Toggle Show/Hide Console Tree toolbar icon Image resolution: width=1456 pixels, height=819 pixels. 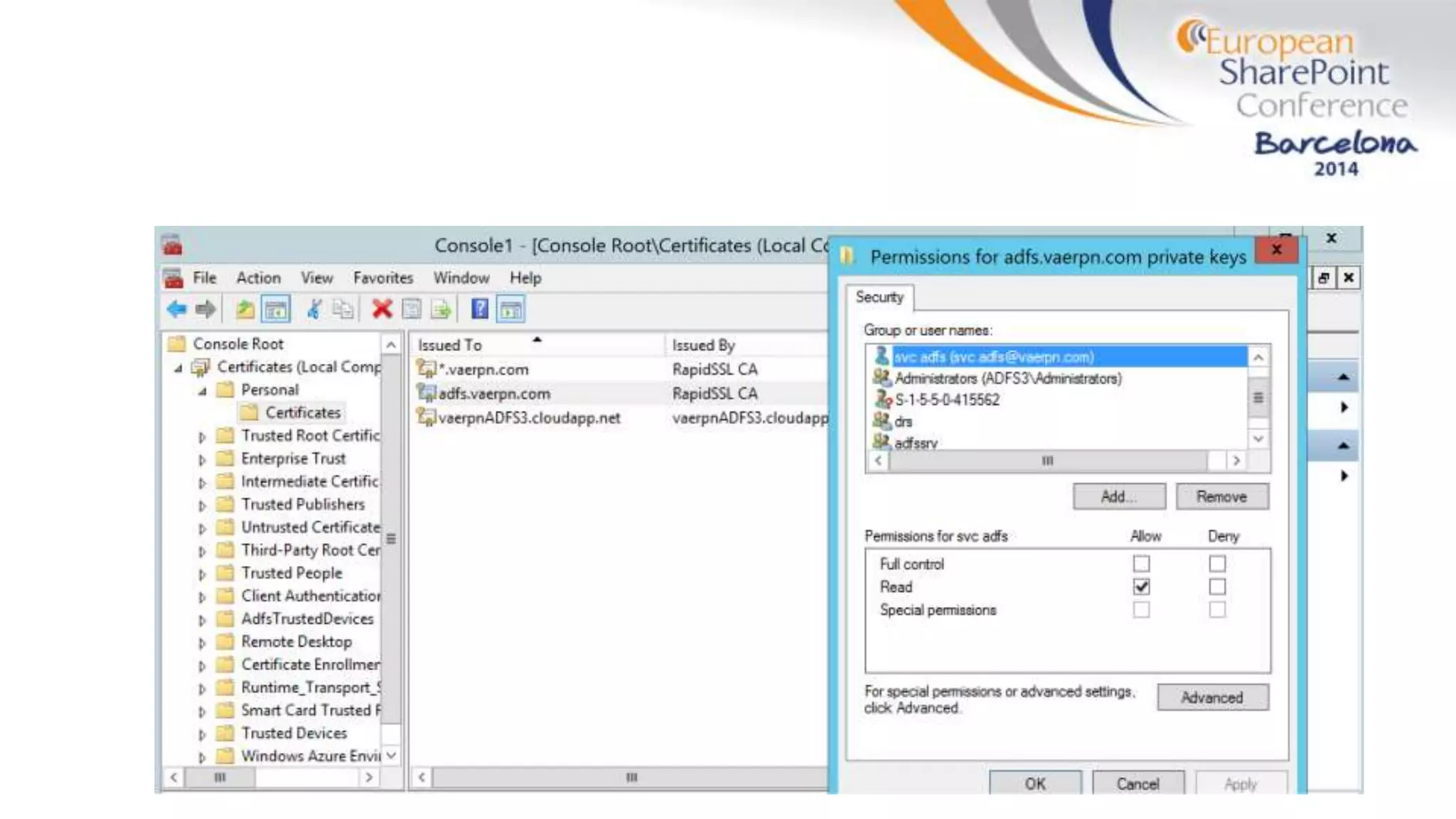click(276, 309)
